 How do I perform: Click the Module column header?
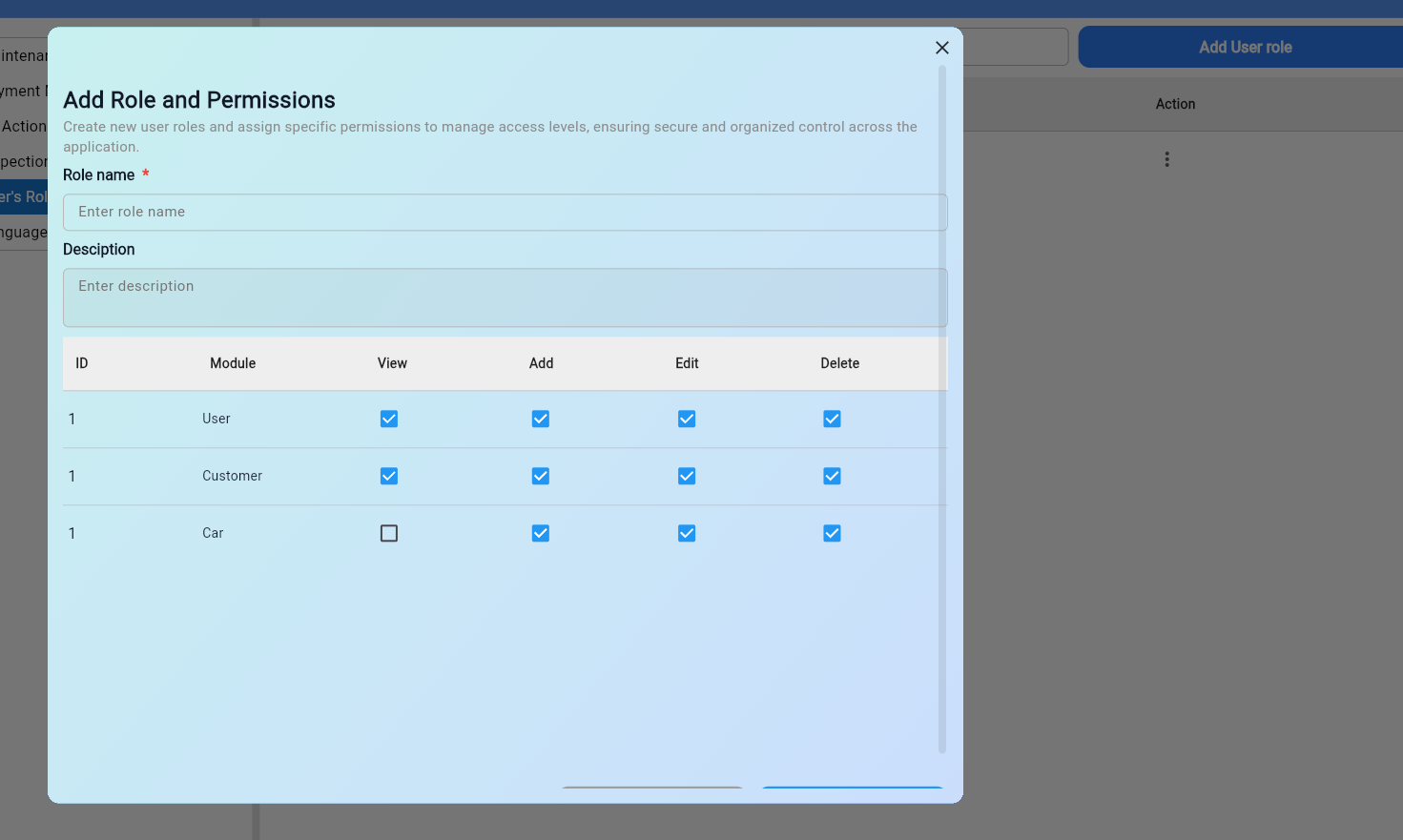click(x=233, y=363)
